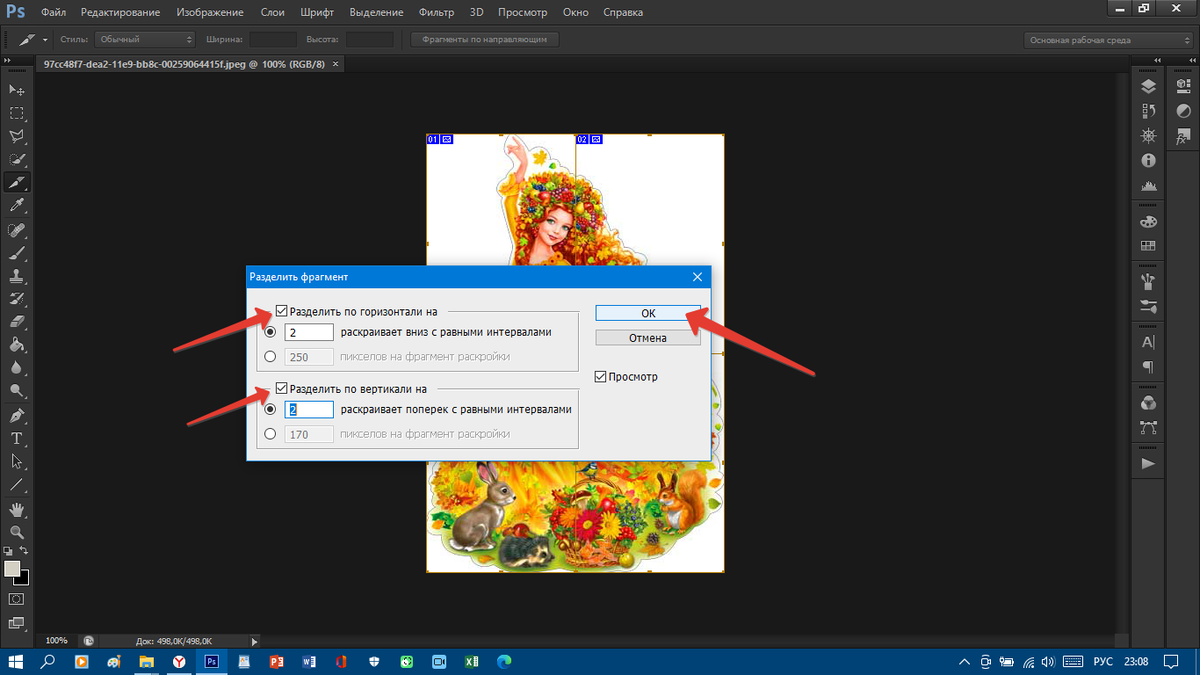Viewport: 1200px width, 675px height.
Task: Select the Clone Stamp tool
Action: pyautogui.click(x=17, y=275)
